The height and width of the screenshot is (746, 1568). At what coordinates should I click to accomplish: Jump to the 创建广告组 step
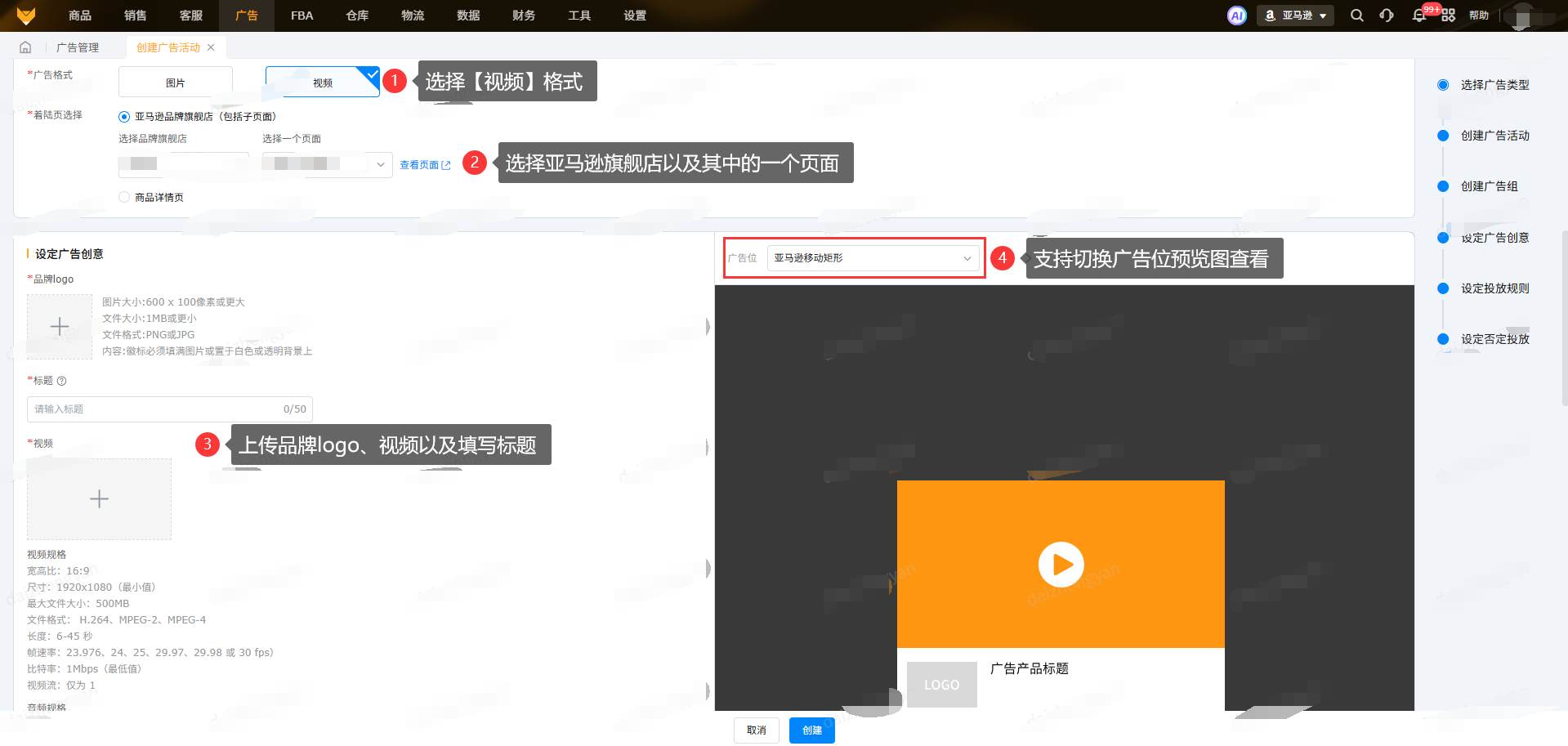tap(1490, 186)
